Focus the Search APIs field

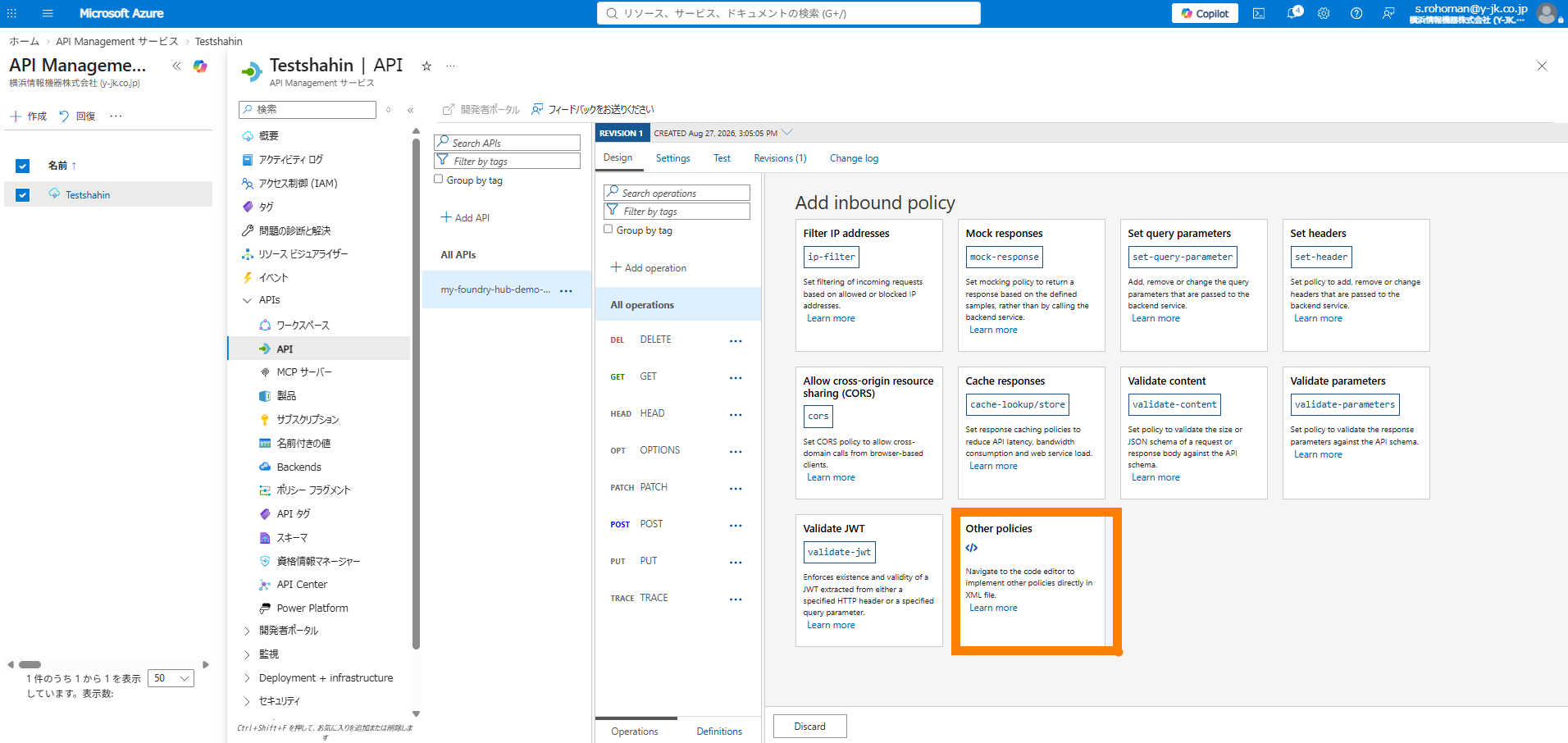click(507, 143)
